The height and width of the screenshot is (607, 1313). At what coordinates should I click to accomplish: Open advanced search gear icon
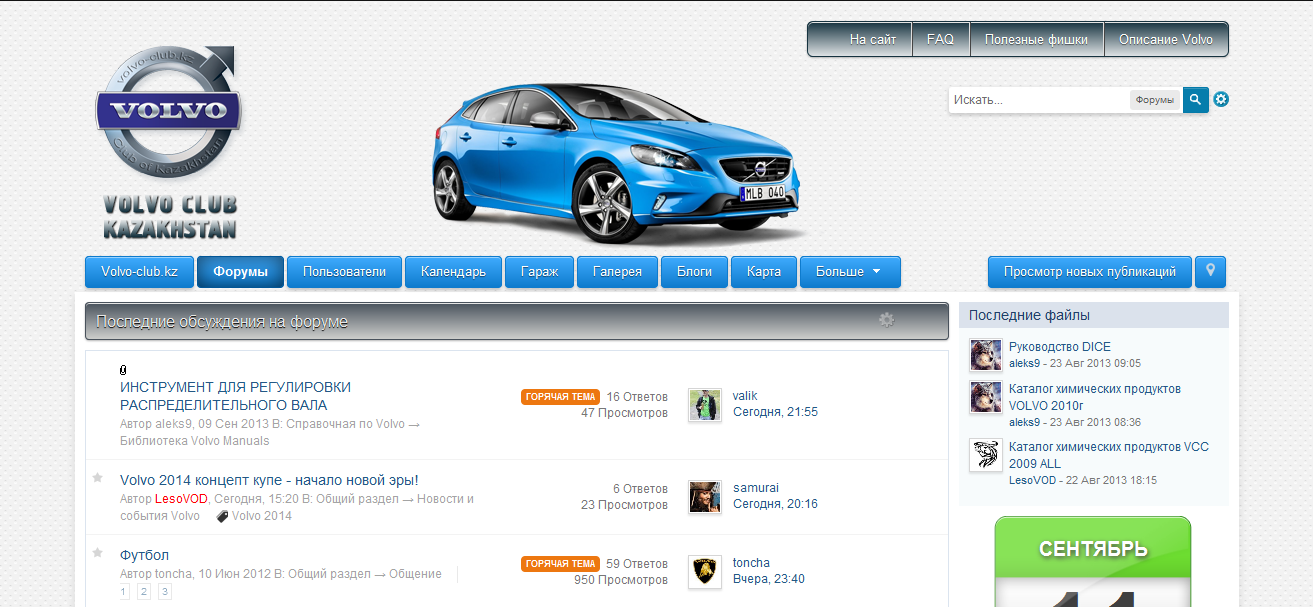pyautogui.click(x=1221, y=99)
